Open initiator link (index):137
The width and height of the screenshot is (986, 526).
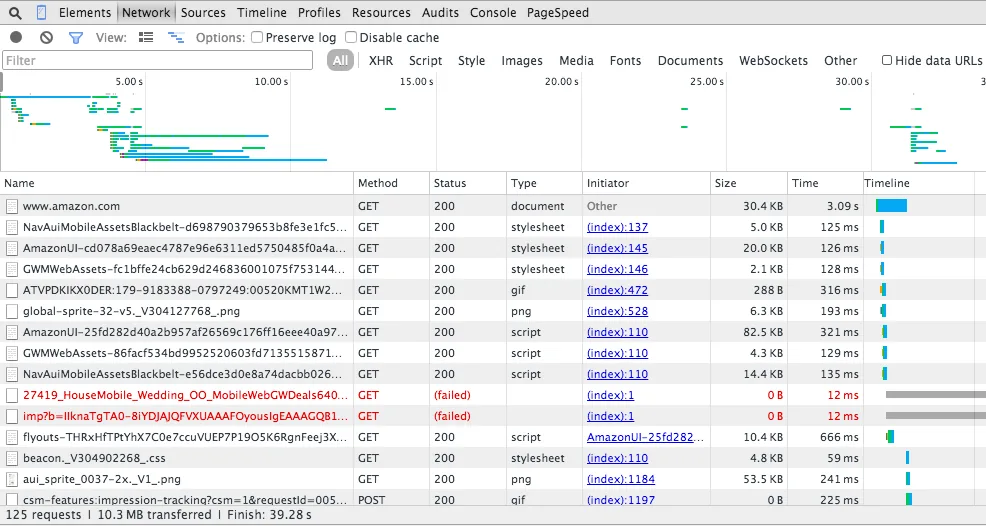tap(618, 227)
